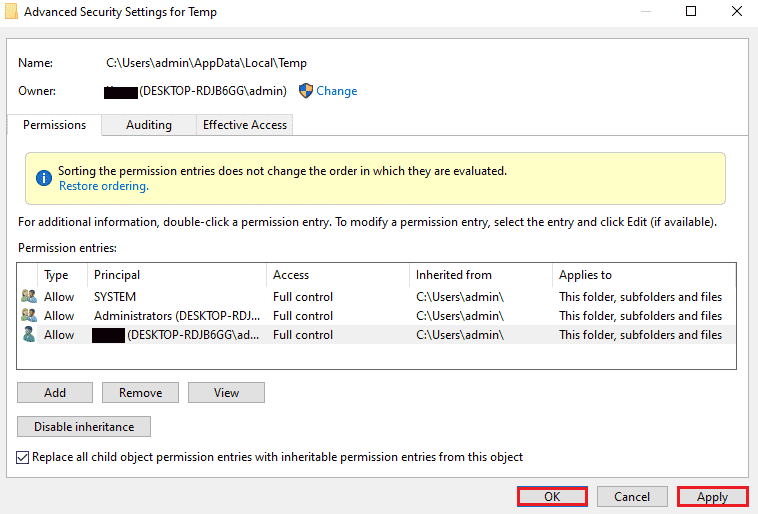The height and width of the screenshot is (514, 758).
Task: Select the group icon on the SYSTEM row
Action: click(x=29, y=296)
